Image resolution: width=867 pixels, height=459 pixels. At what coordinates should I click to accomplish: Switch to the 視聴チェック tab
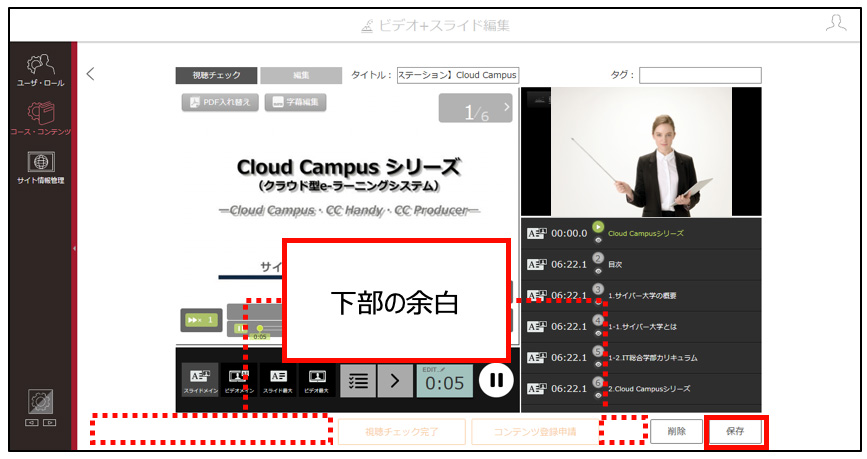(x=216, y=75)
